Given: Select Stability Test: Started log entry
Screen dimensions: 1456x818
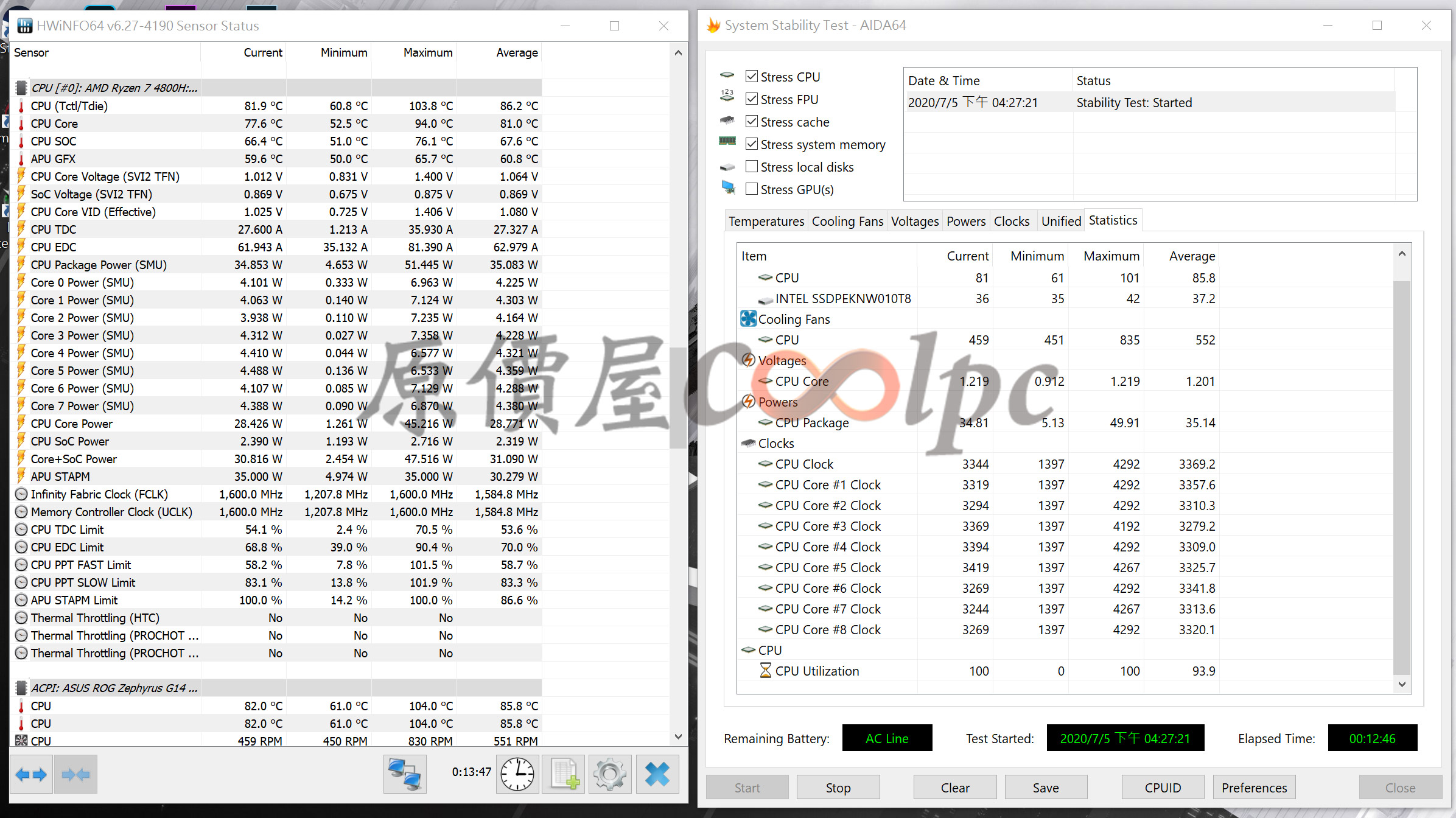Looking at the screenshot, I should tap(1149, 102).
